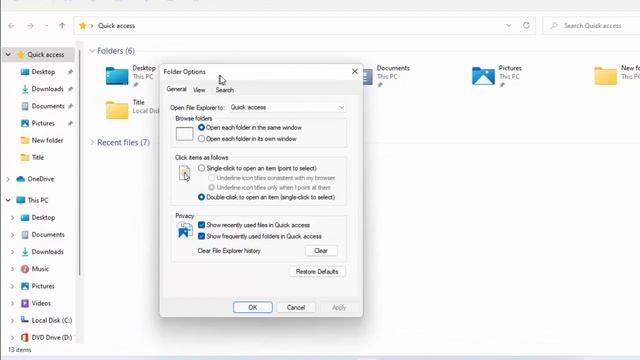The image size is (640, 360).
Task: Open the 'Open File Explorer to' dropdown
Action: 287,107
